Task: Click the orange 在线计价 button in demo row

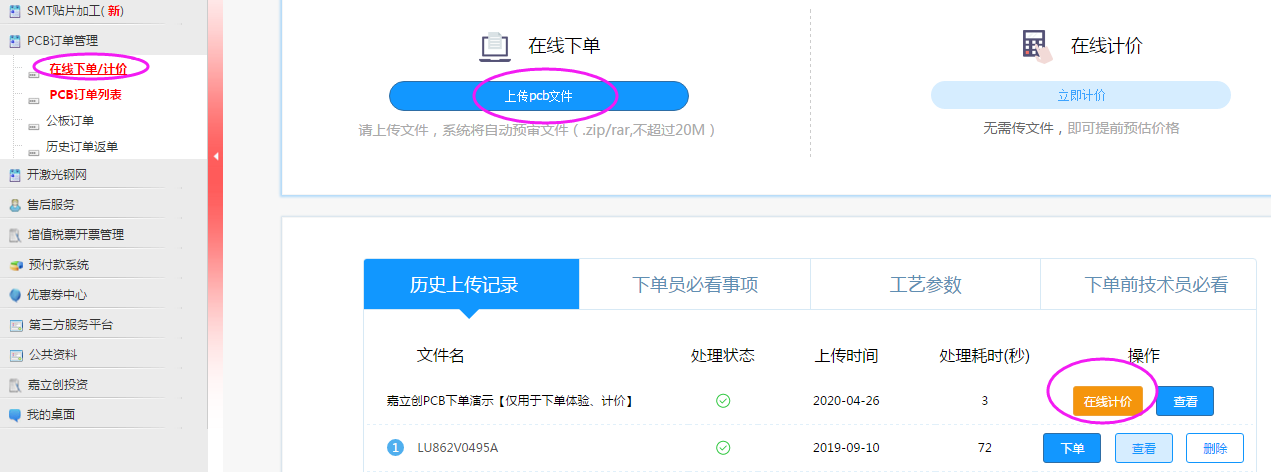Action: (x=1107, y=401)
